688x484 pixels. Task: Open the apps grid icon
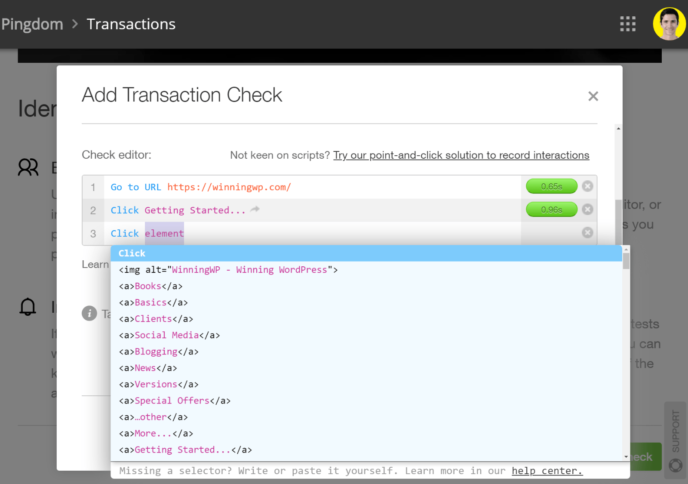627,24
